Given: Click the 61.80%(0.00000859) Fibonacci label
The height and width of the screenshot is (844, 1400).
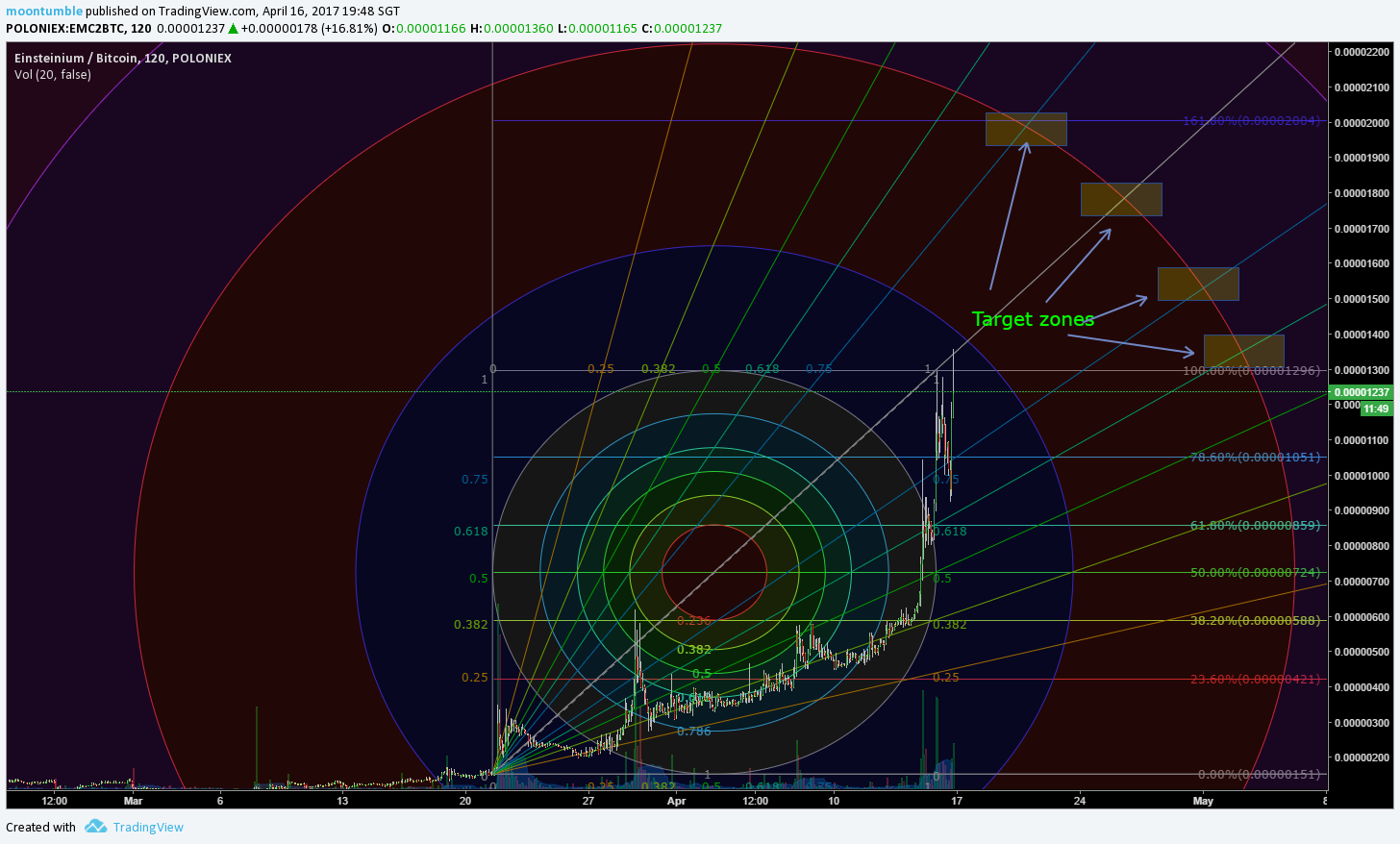Looking at the screenshot, I should (1256, 525).
